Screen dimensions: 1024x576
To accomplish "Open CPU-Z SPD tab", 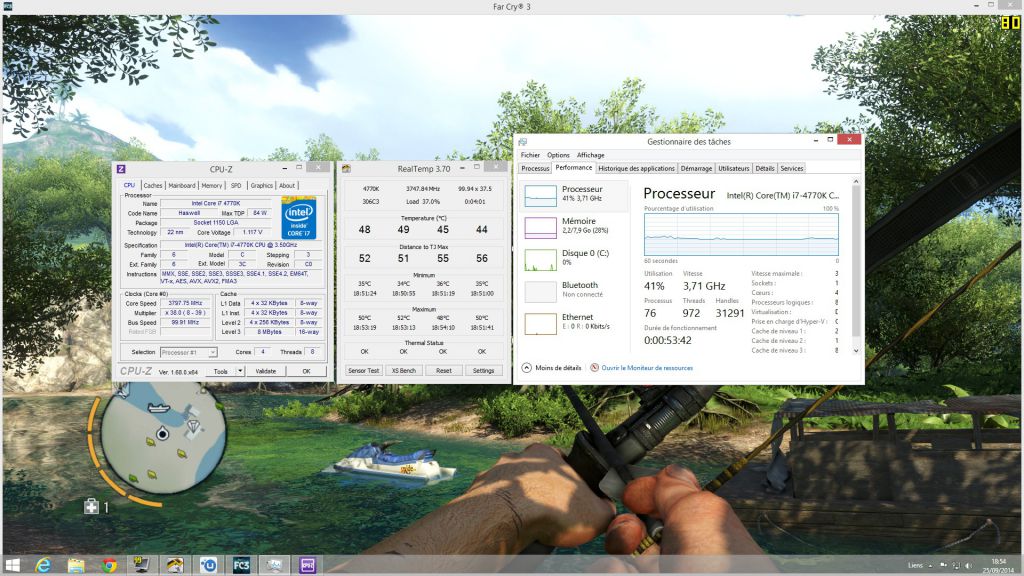I will click(236, 185).
